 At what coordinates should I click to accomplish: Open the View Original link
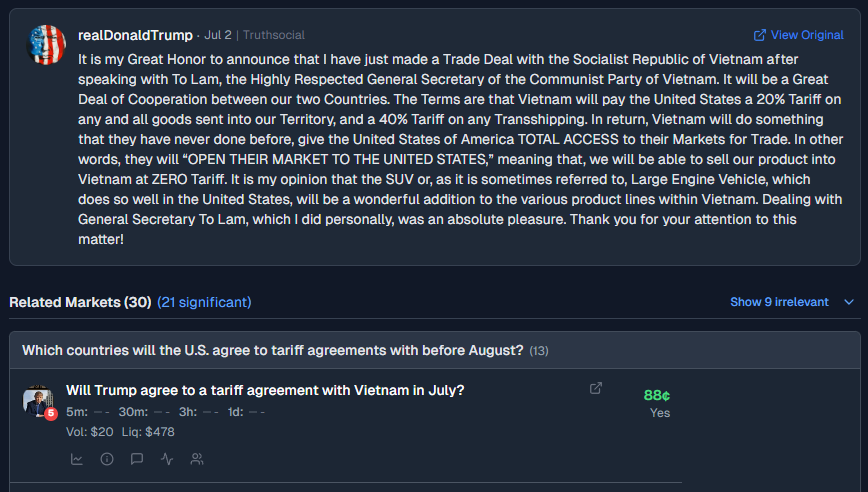tap(807, 35)
